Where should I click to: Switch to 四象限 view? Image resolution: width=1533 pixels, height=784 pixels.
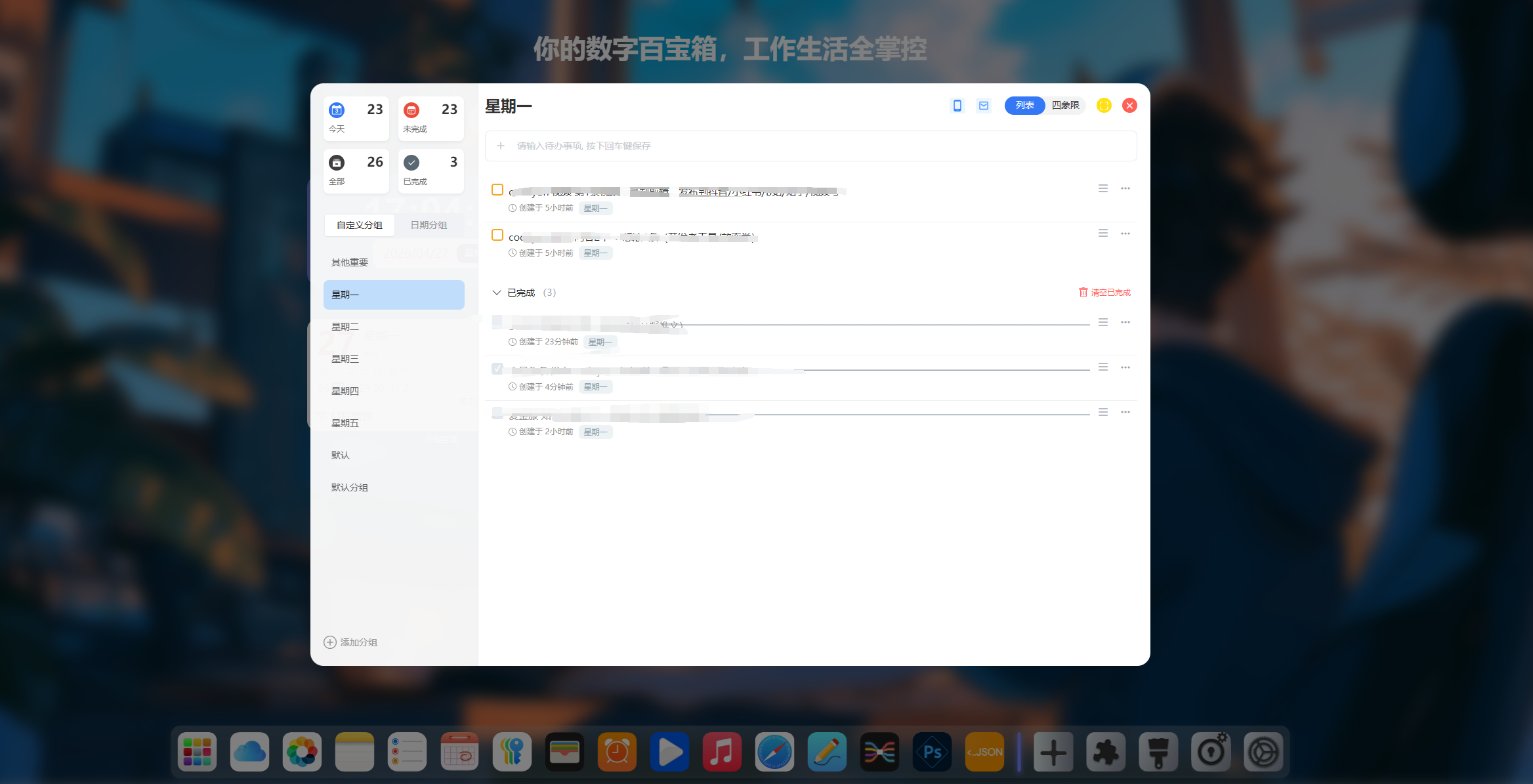(1065, 106)
